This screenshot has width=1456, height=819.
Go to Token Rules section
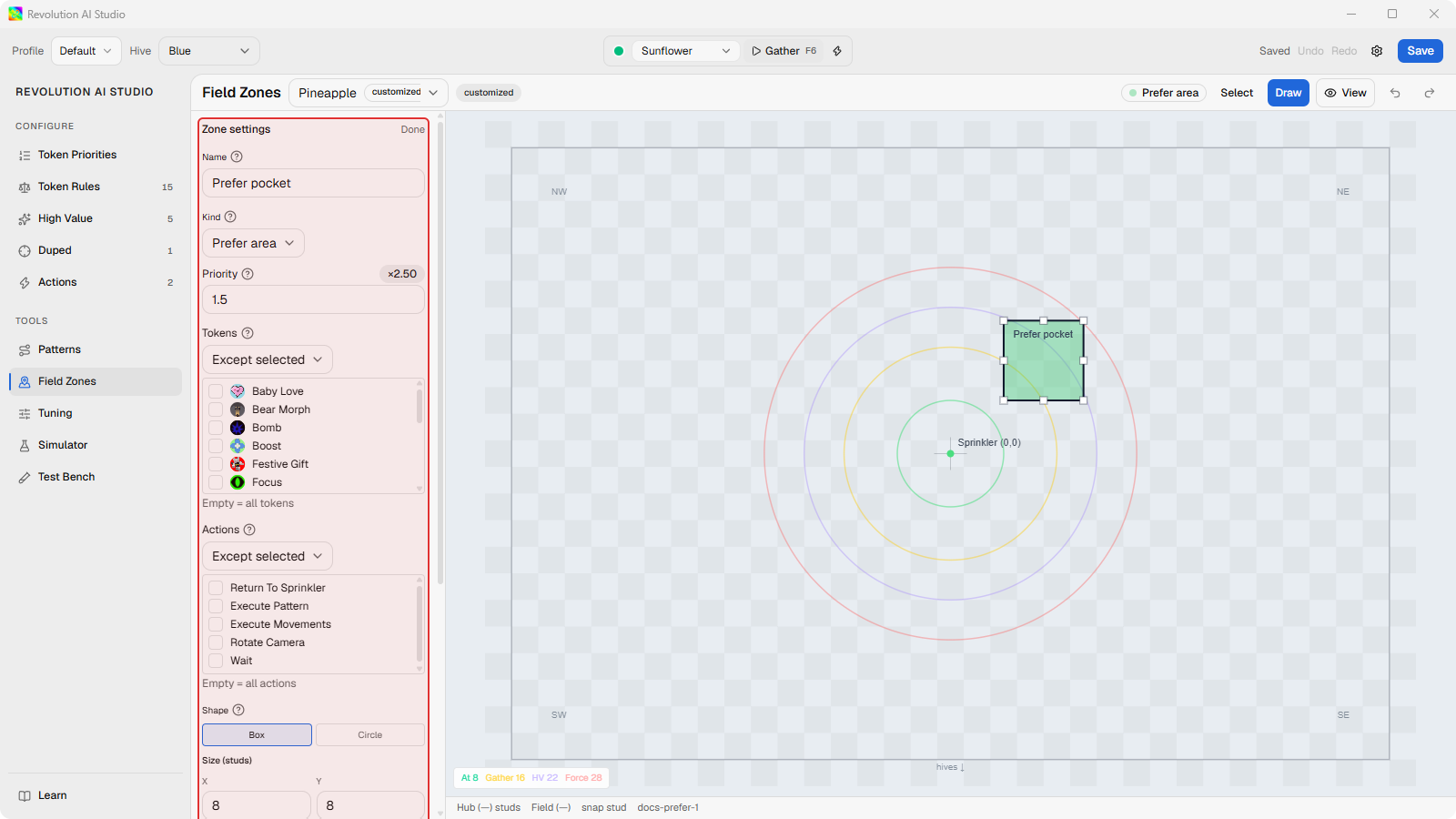pyautogui.click(x=96, y=187)
